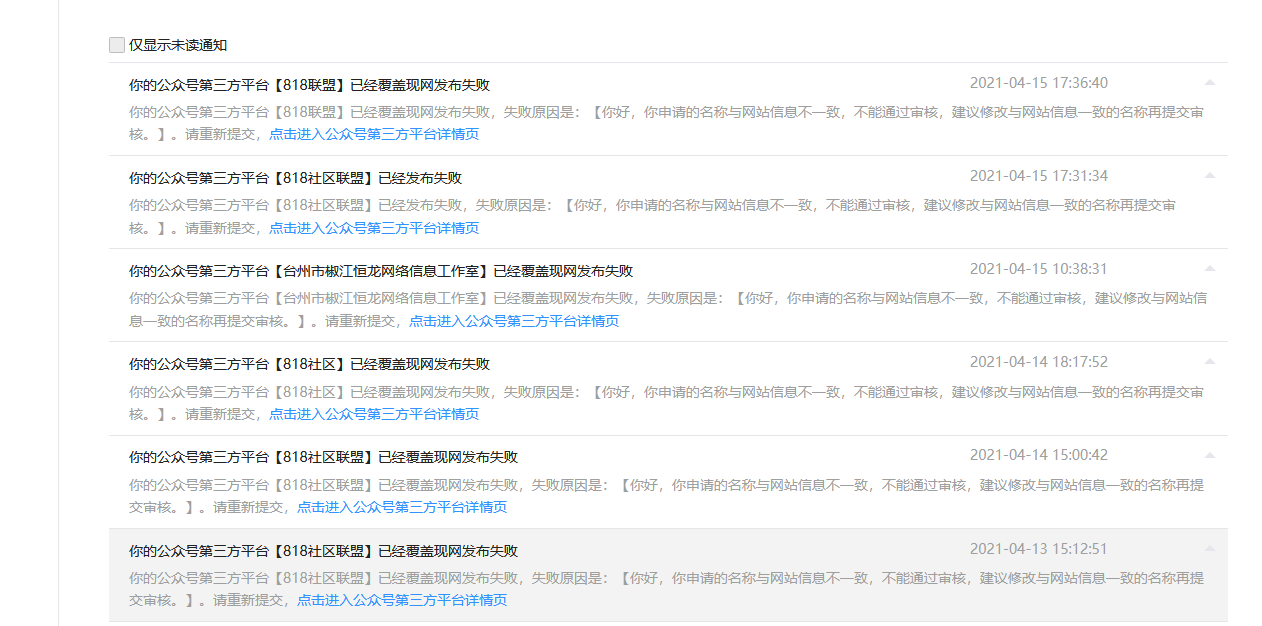The width and height of the screenshot is (1262, 626).
Task: Open the details page link under 【818社区联盟】已经发布失败
Action: click(374, 228)
